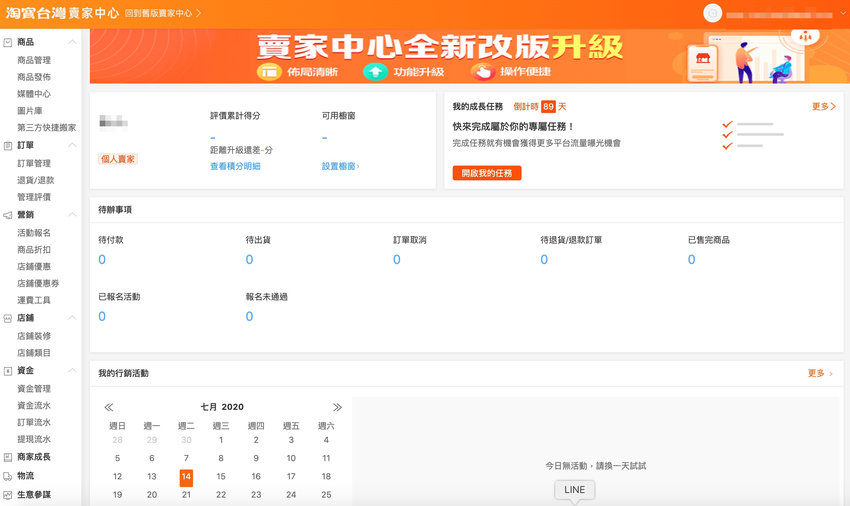Click the 已售完商品 count value

[x=692, y=260]
